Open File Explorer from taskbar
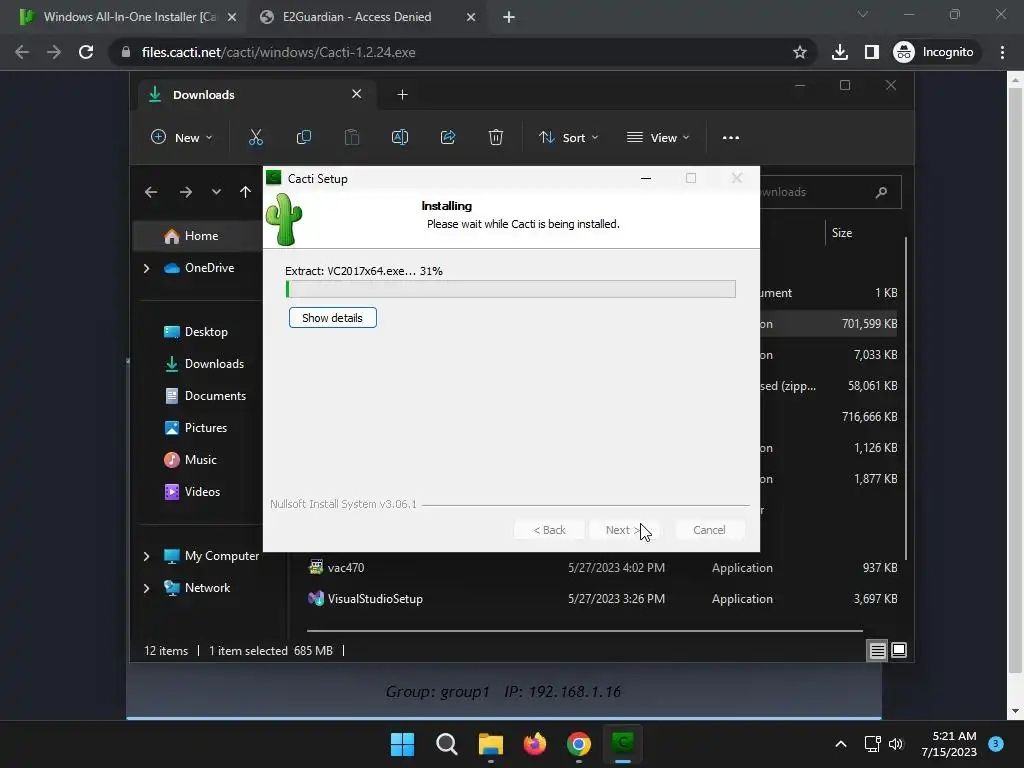 tap(490, 744)
